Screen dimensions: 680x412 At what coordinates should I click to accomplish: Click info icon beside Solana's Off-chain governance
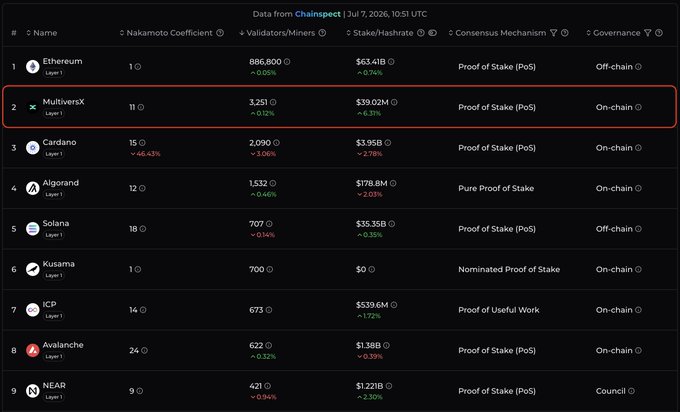coord(638,229)
